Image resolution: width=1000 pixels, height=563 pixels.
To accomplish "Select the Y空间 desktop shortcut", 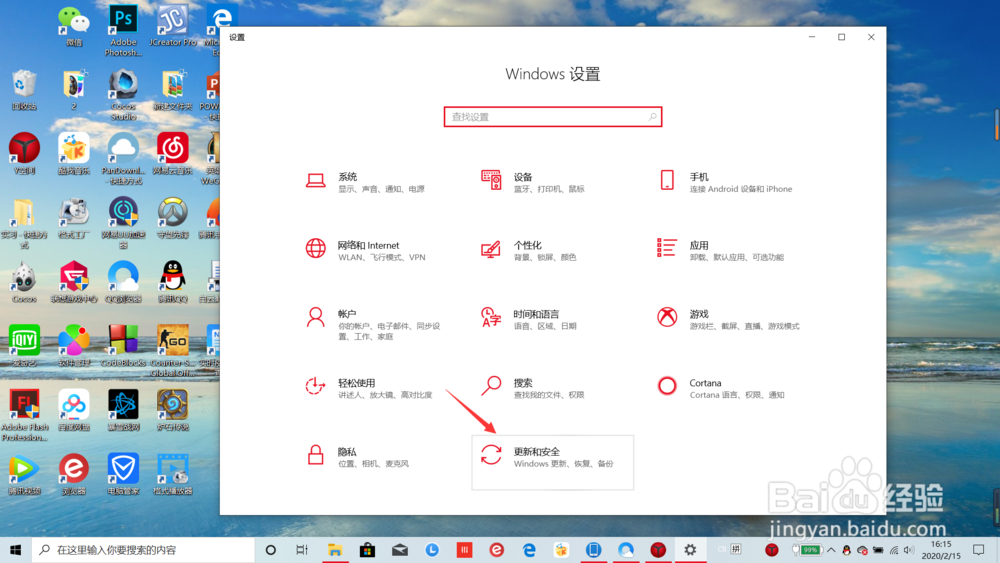I will (x=24, y=155).
